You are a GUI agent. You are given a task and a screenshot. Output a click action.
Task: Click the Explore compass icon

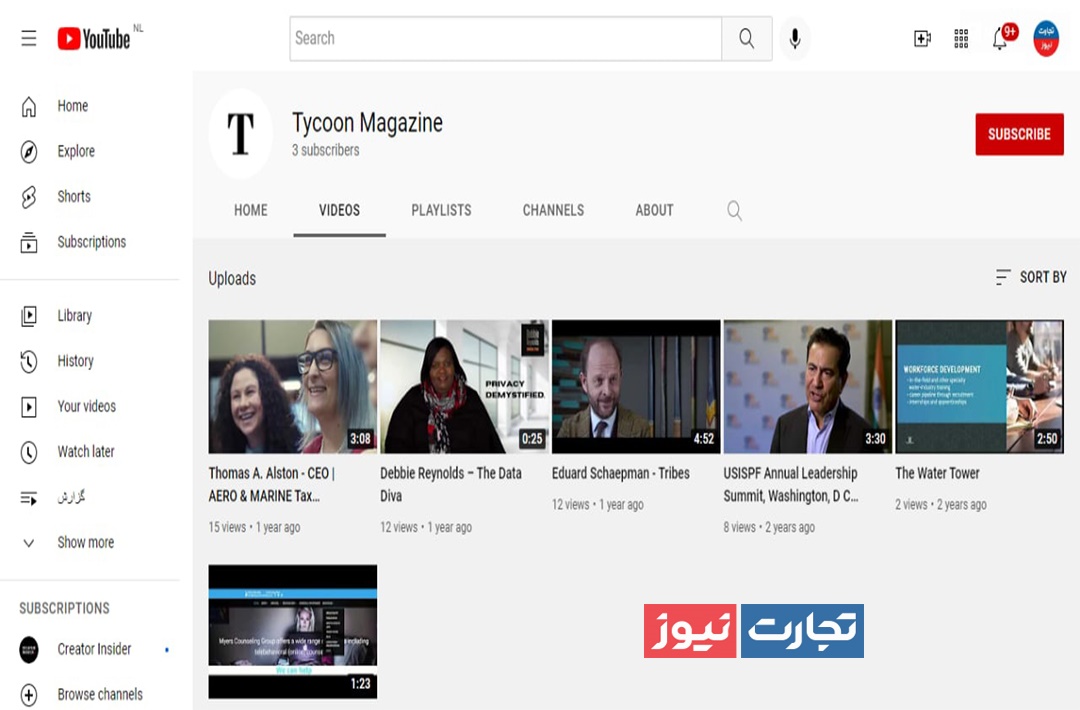[29, 152]
